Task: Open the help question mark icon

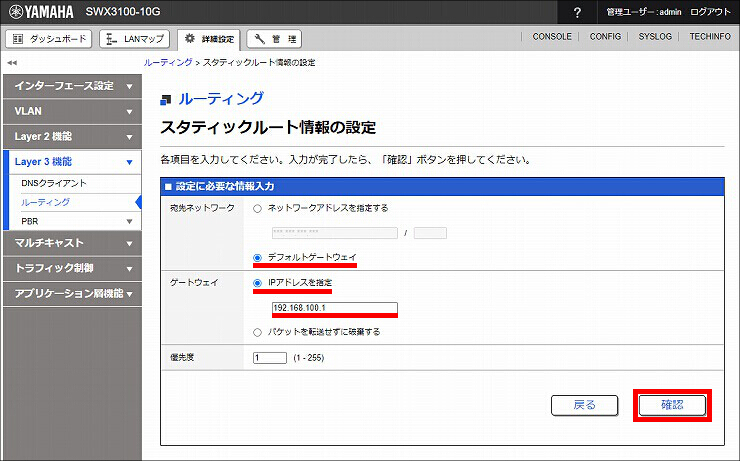Action: pos(577,13)
